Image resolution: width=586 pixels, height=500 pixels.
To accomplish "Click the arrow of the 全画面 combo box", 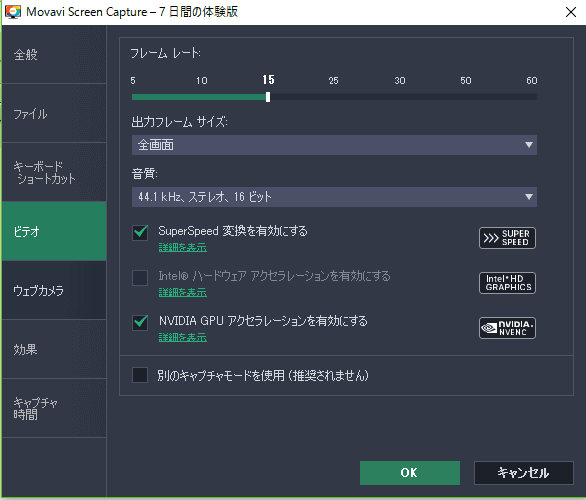I will click(x=528, y=145).
